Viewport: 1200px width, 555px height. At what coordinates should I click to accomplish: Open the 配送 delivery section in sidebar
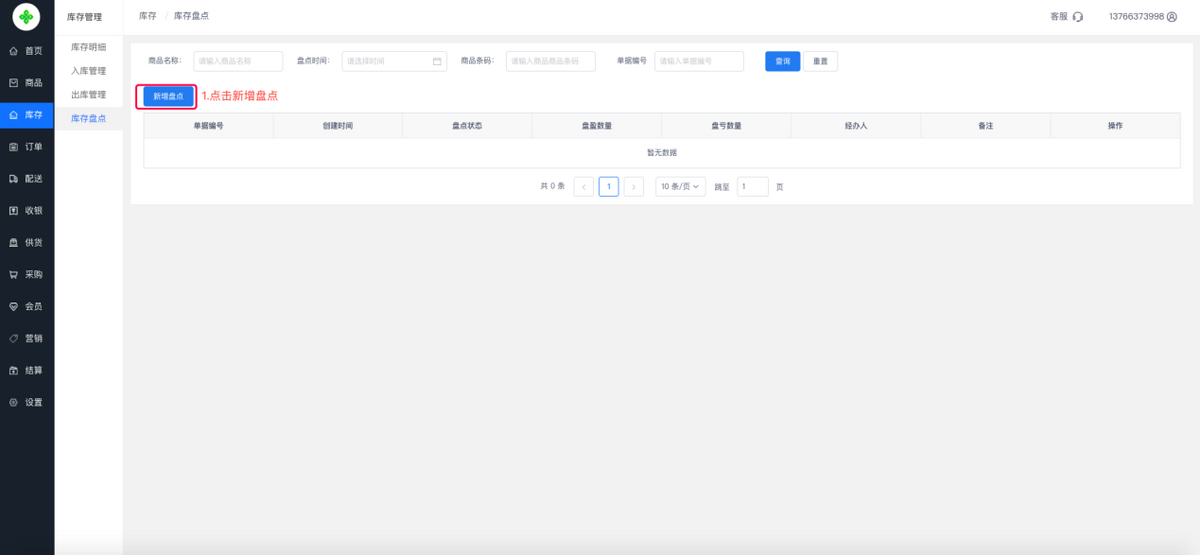26,179
